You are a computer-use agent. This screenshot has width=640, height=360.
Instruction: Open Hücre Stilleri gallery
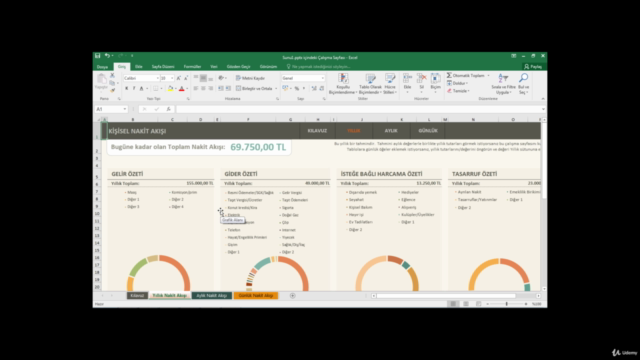390,84
